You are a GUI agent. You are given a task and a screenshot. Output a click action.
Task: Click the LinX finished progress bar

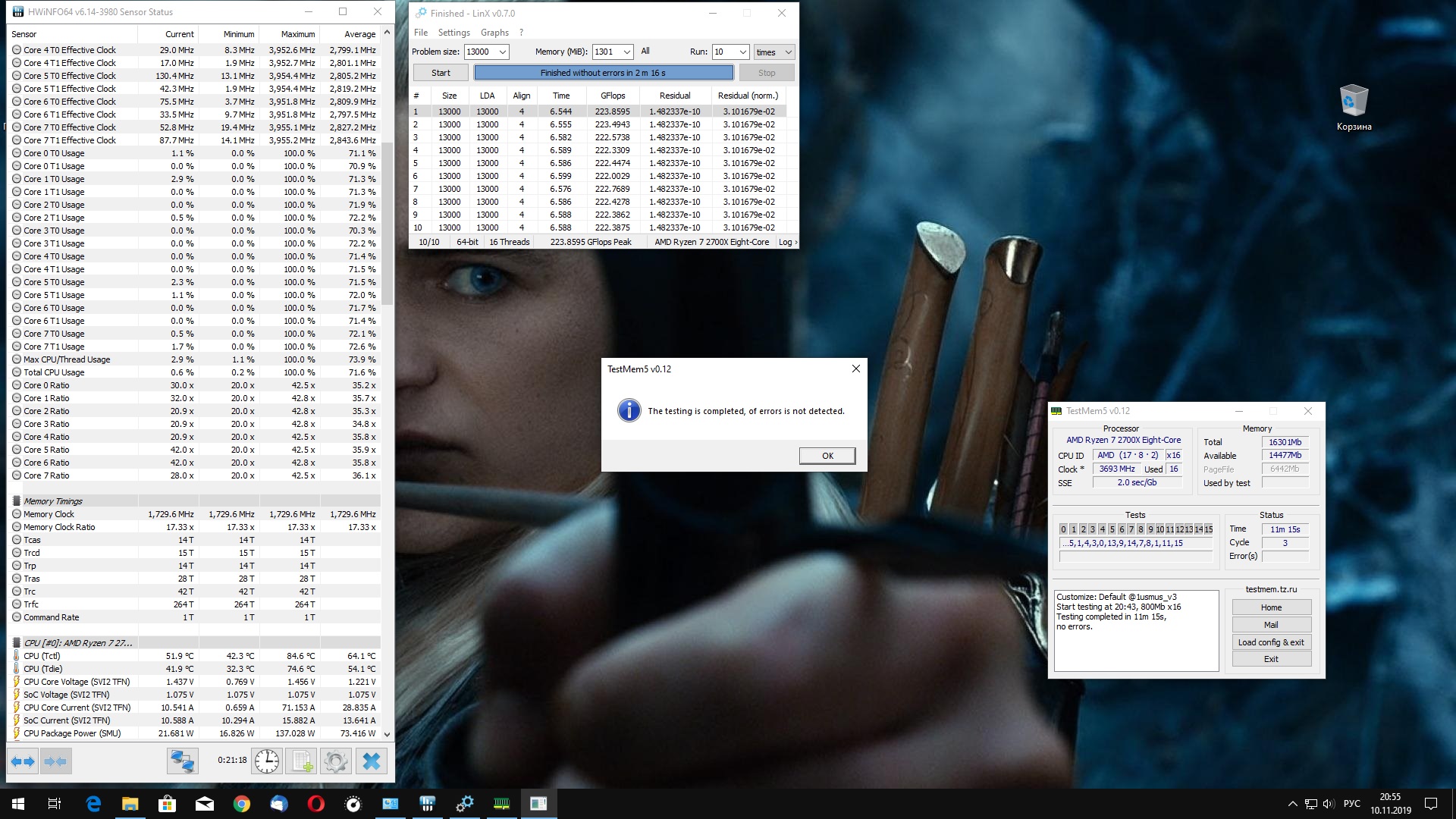(x=603, y=73)
